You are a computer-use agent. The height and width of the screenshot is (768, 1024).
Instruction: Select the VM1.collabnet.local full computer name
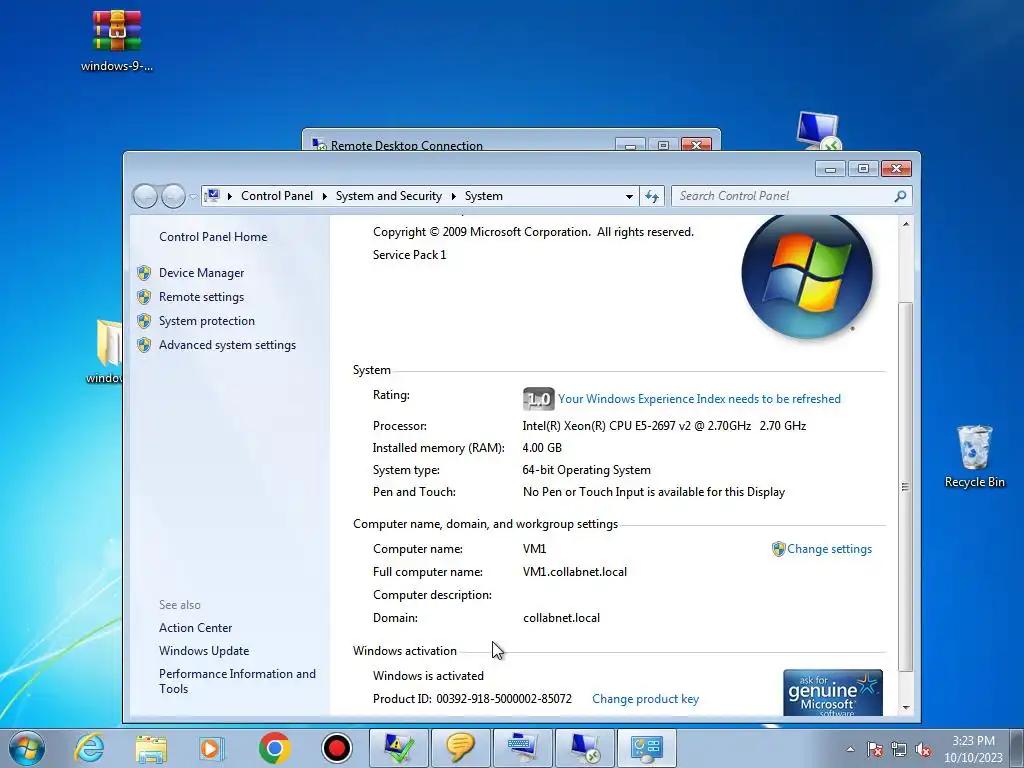coord(575,571)
